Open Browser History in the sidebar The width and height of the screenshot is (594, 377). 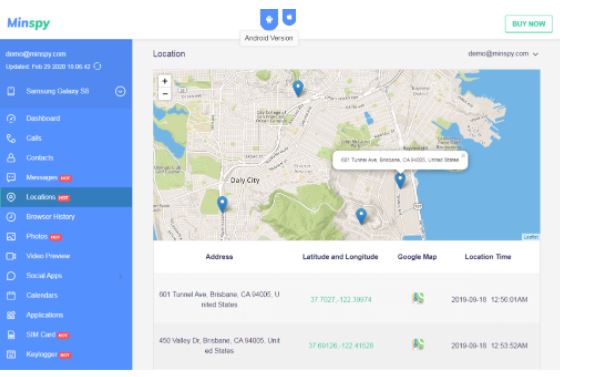coord(50,217)
